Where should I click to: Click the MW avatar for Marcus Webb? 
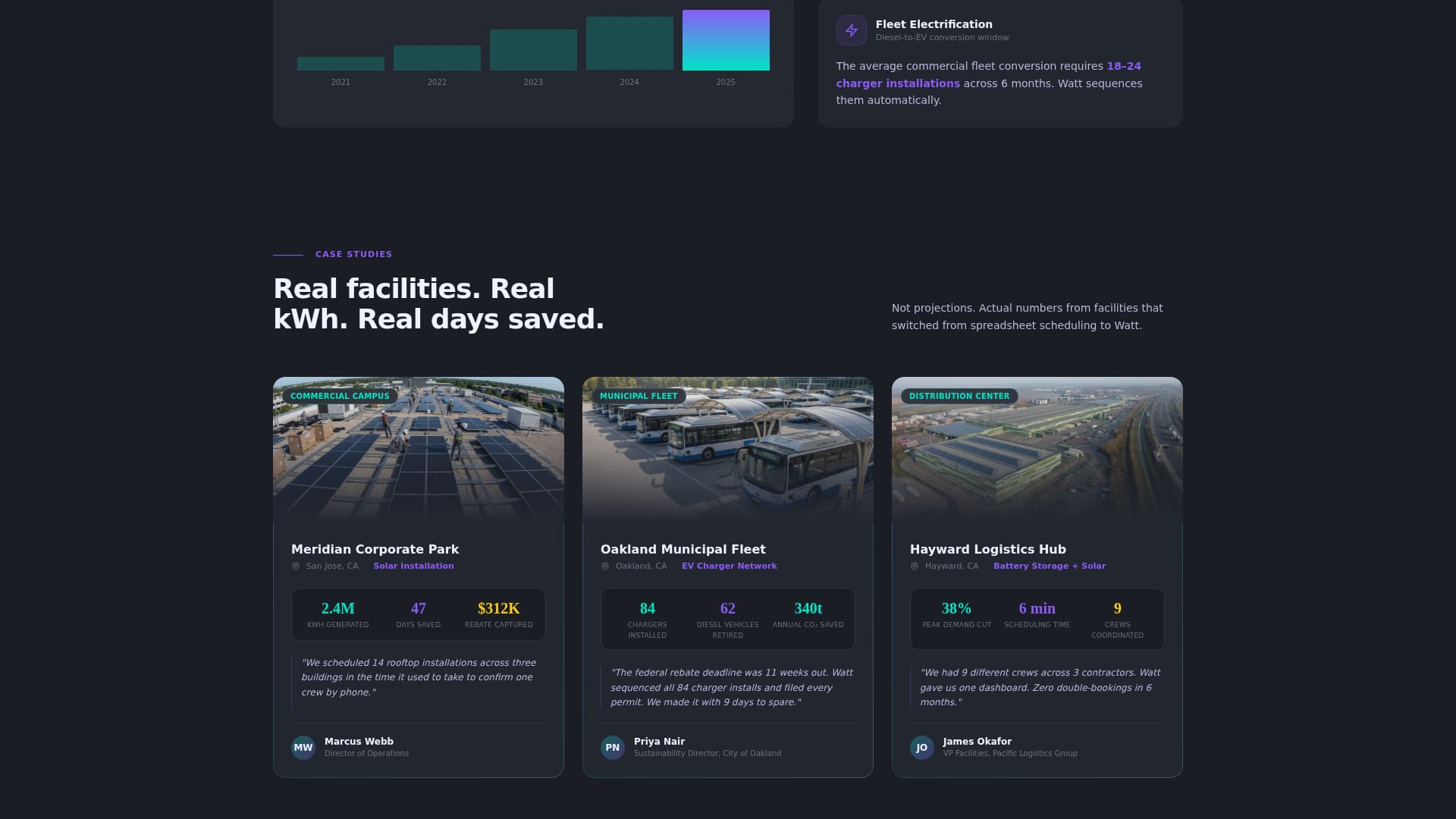[x=303, y=748]
